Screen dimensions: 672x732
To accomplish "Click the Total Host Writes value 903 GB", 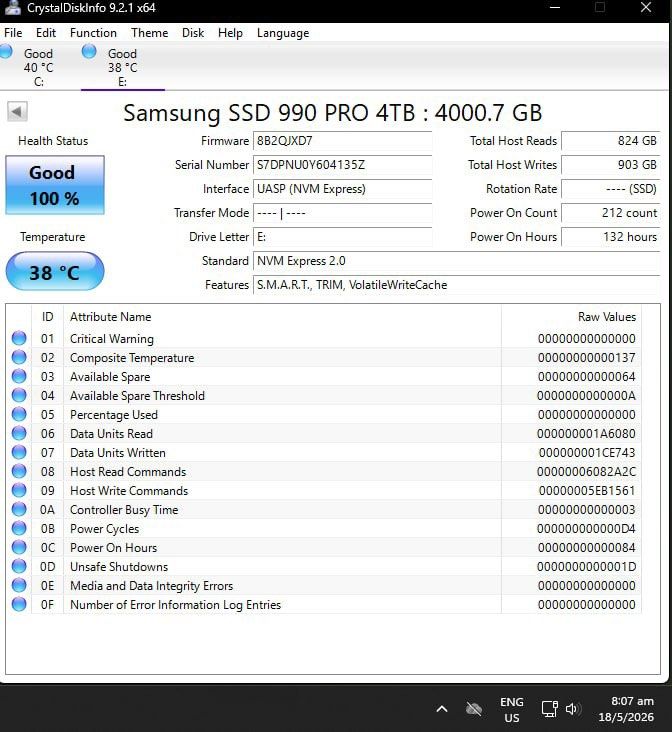I will click(x=610, y=165).
